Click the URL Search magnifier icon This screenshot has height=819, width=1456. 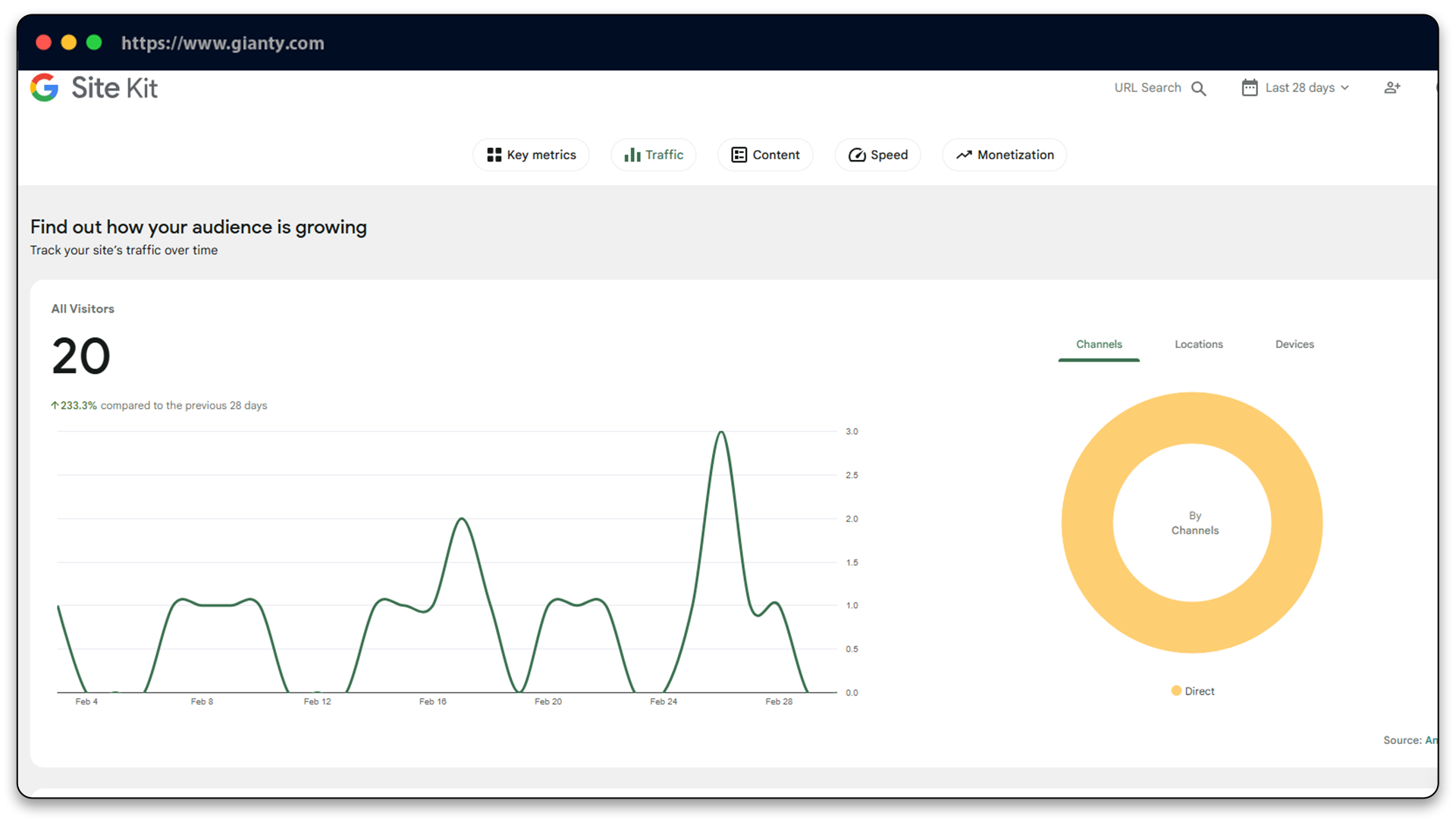coord(1198,89)
